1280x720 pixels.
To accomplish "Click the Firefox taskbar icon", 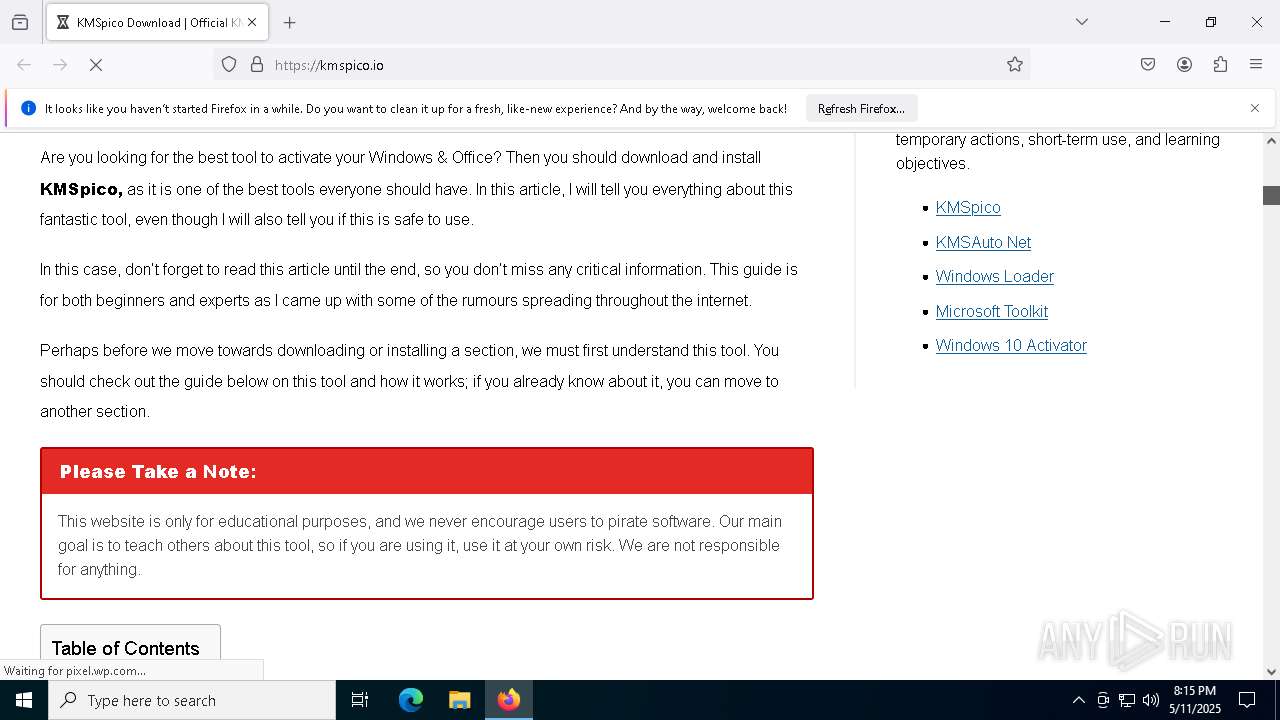I will click(509, 700).
